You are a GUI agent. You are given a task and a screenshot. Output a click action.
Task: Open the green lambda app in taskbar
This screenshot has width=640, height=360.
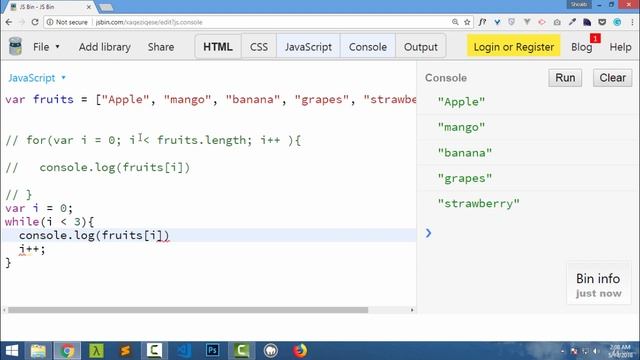tap(96, 351)
